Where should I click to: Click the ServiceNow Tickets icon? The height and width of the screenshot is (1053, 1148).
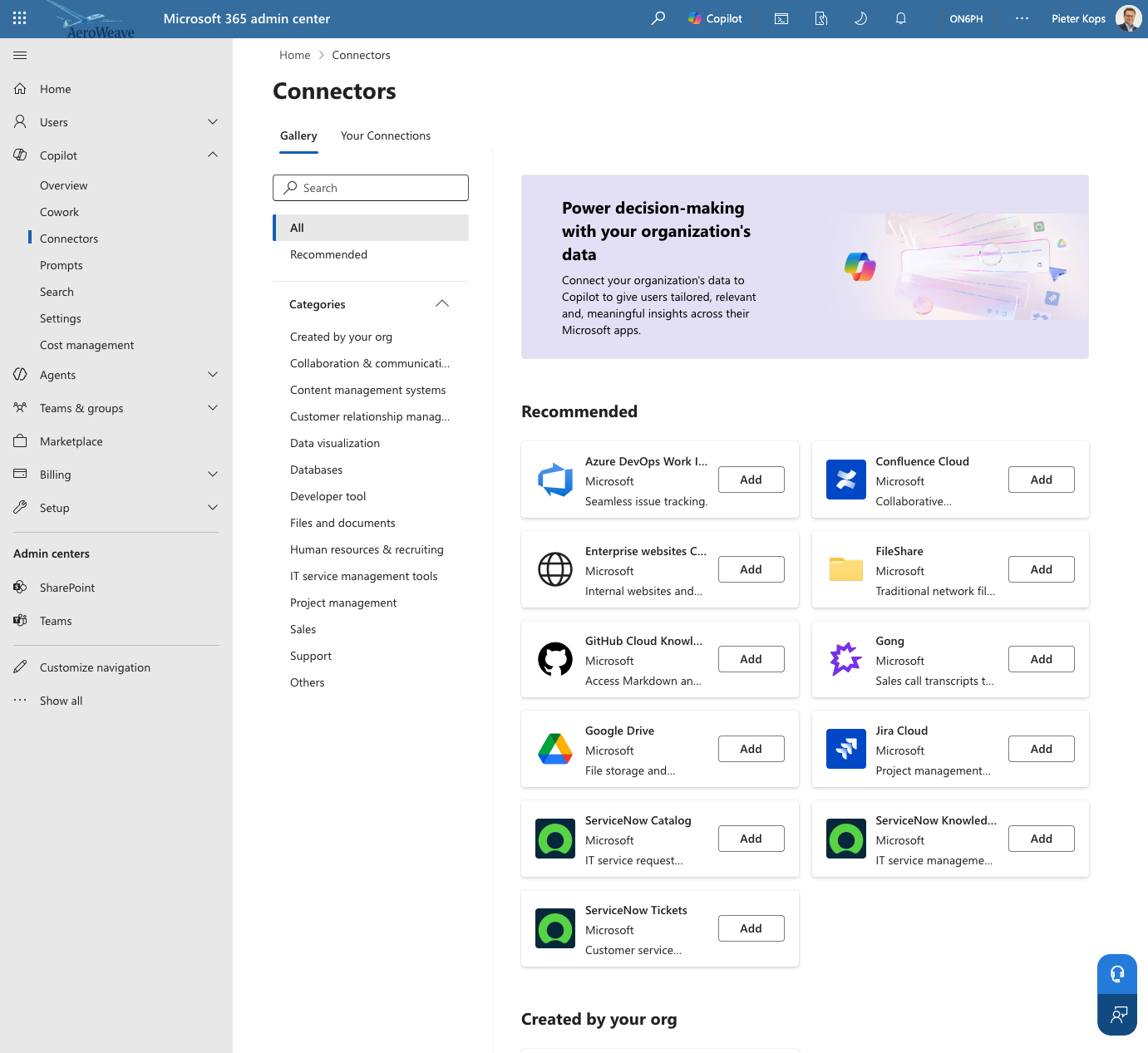click(x=555, y=928)
